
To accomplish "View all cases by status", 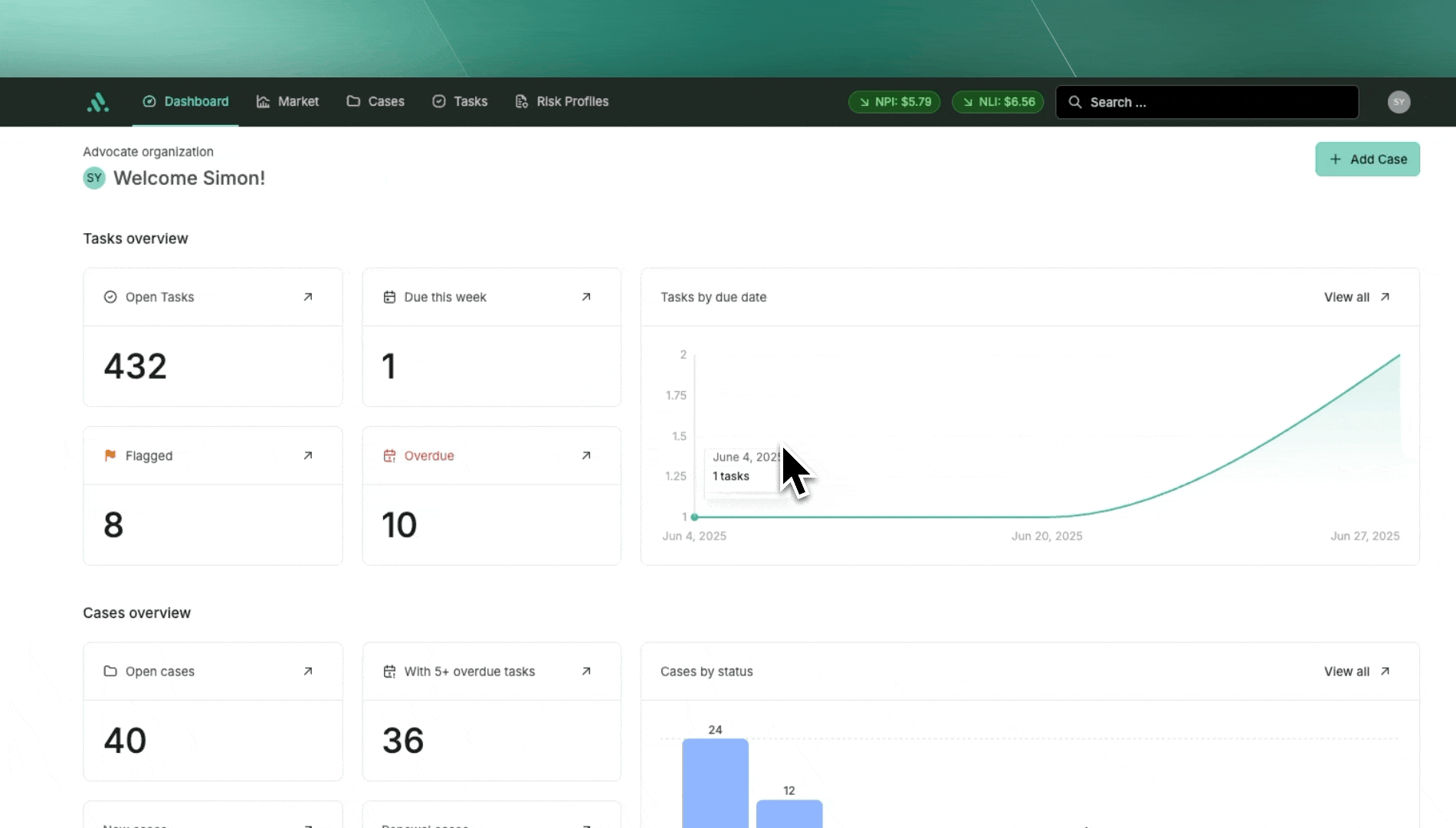I will [1356, 671].
